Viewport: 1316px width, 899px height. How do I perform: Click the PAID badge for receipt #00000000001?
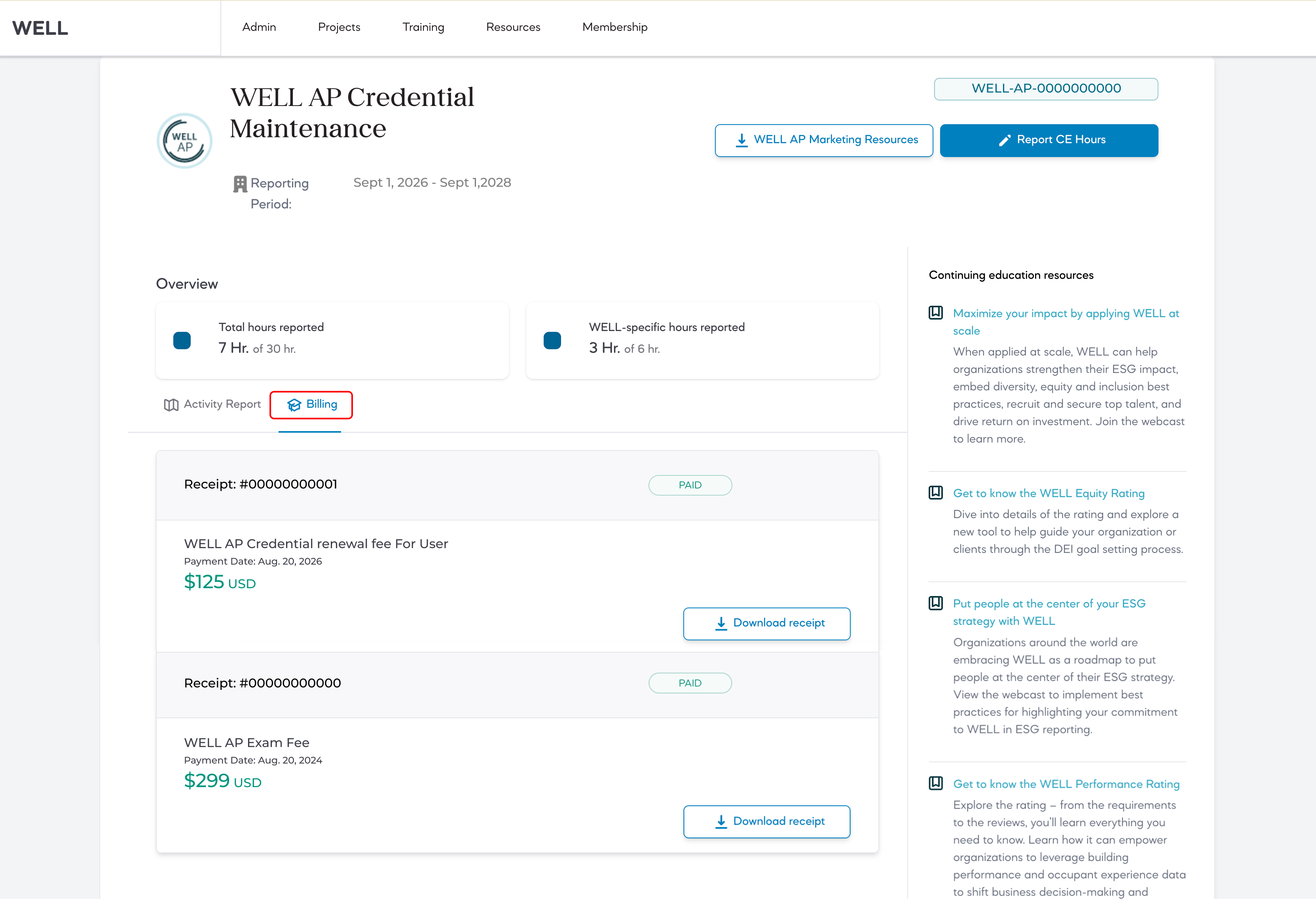pyautogui.click(x=690, y=485)
